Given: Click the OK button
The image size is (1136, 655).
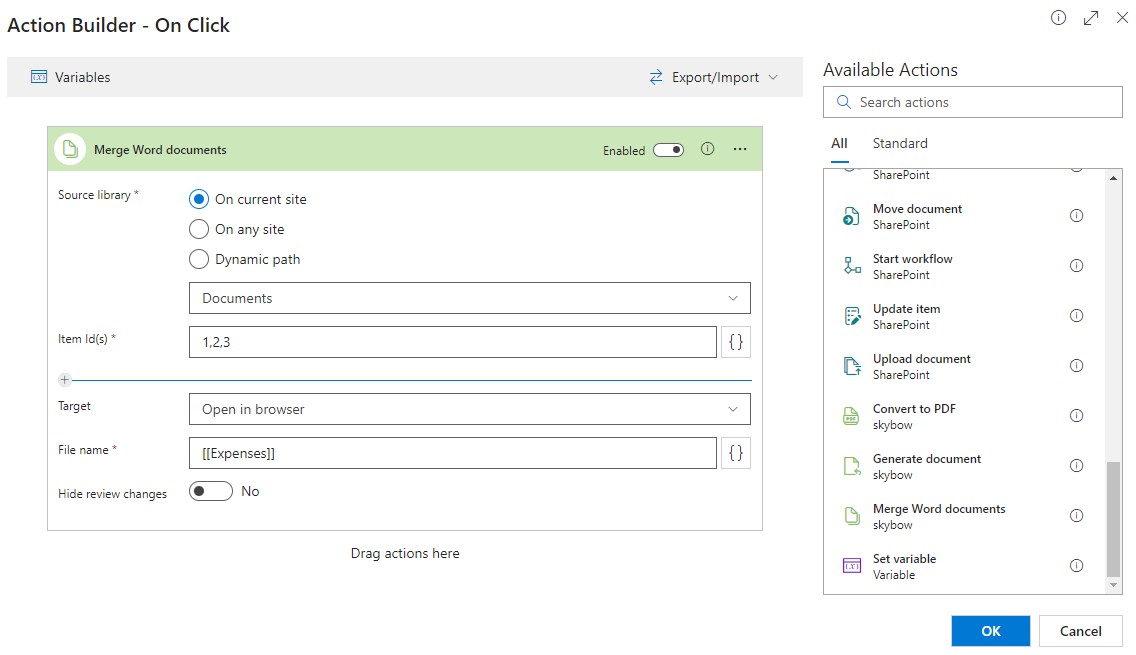Looking at the screenshot, I should click(x=990, y=630).
